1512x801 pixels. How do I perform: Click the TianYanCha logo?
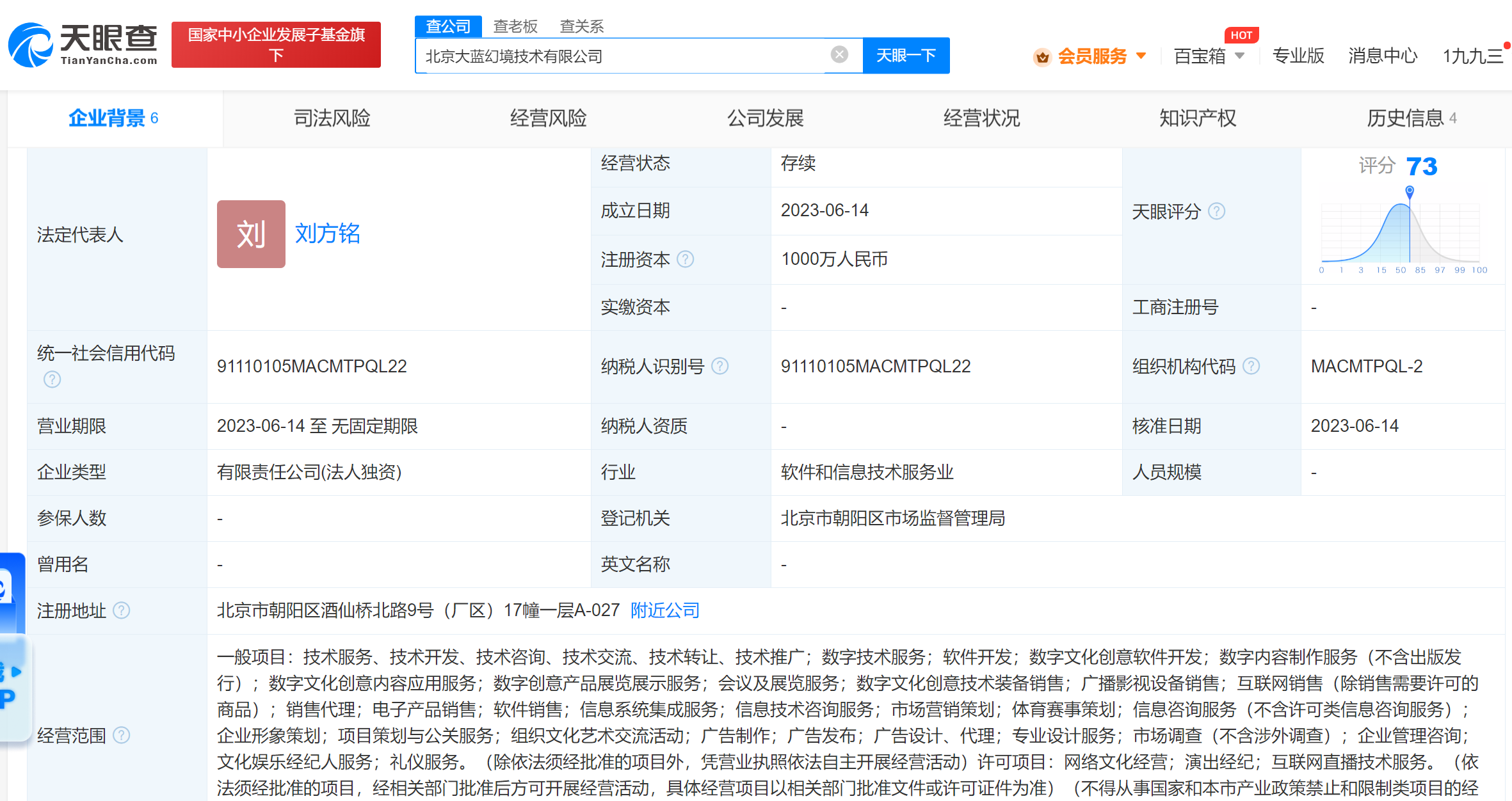pyautogui.click(x=83, y=45)
